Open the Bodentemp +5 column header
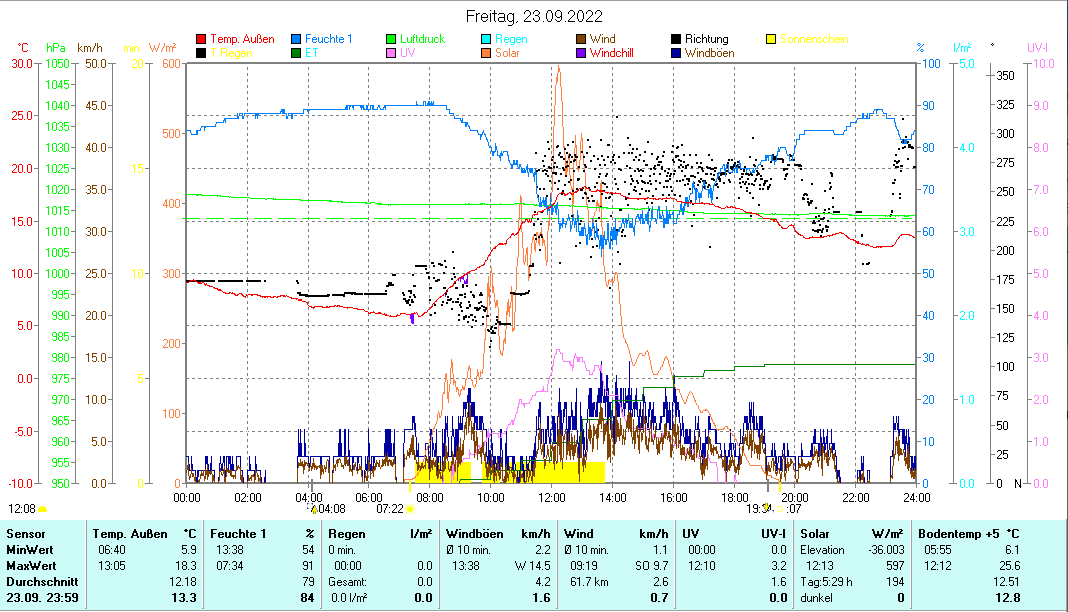1068x612 pixels. coord(968,534)
